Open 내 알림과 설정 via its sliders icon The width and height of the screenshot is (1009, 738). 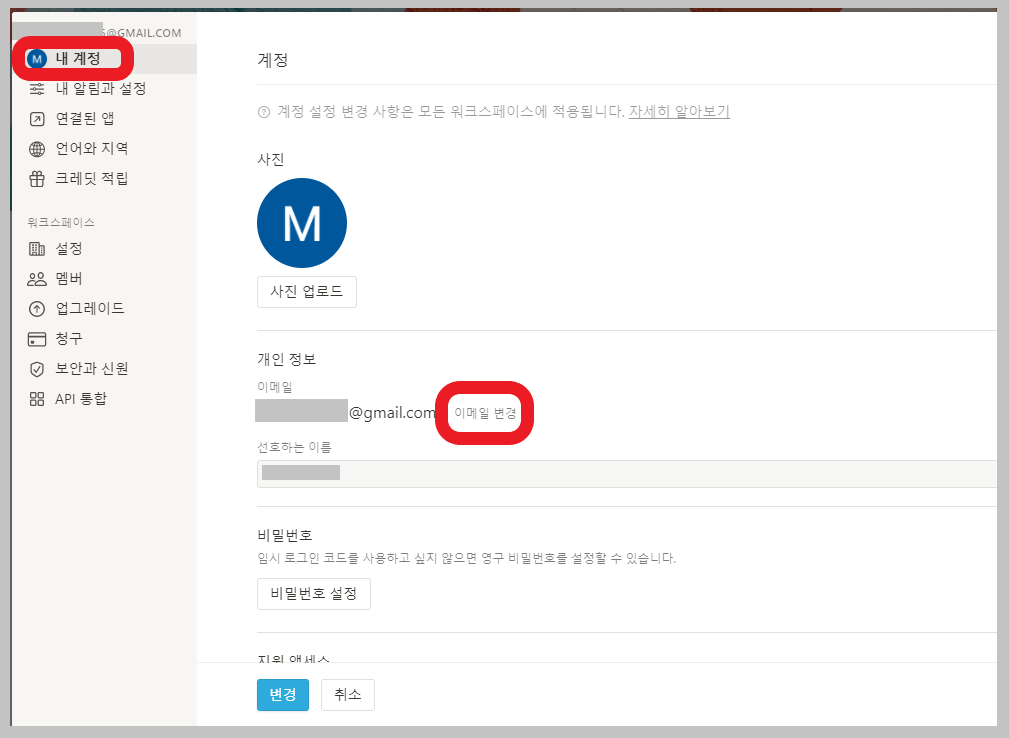pyautogui.click(x=36, y=88)
